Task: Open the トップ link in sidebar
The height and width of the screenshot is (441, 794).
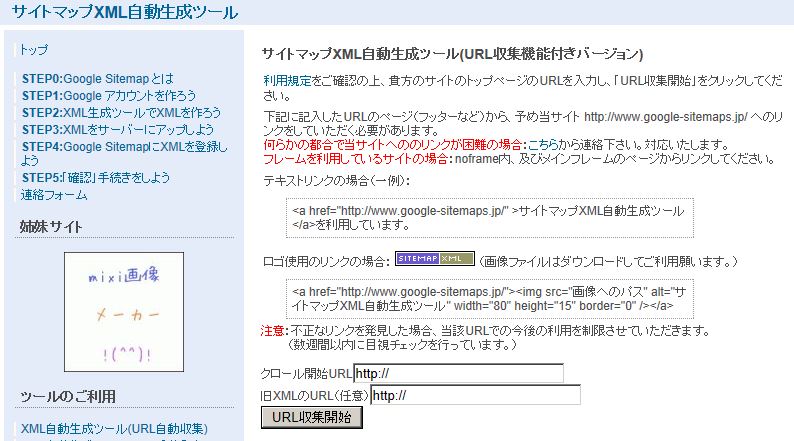Action: (34, 50)
